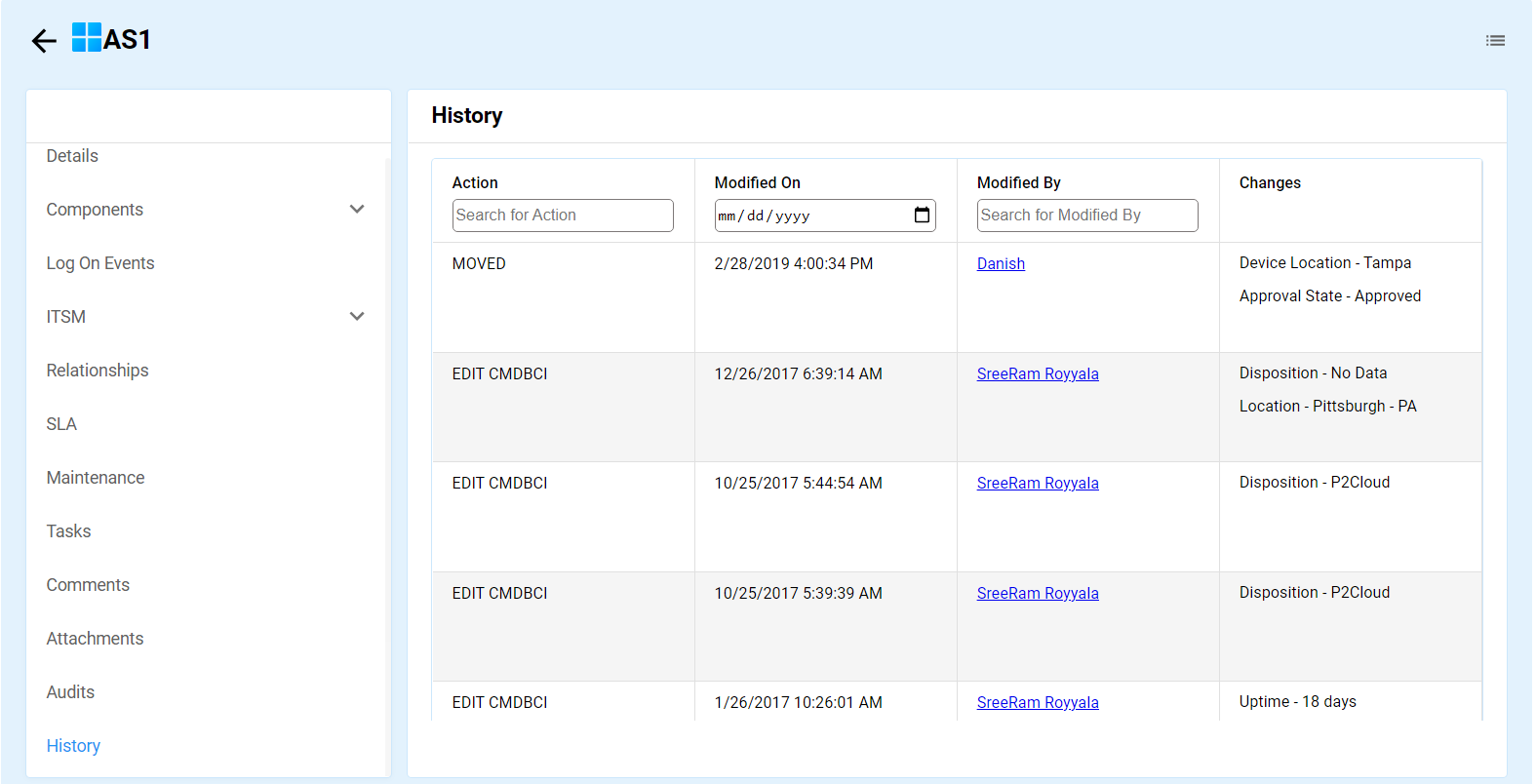Open the Danish user link
This screenshot has height=784, width=1536.
point(1001,264)
